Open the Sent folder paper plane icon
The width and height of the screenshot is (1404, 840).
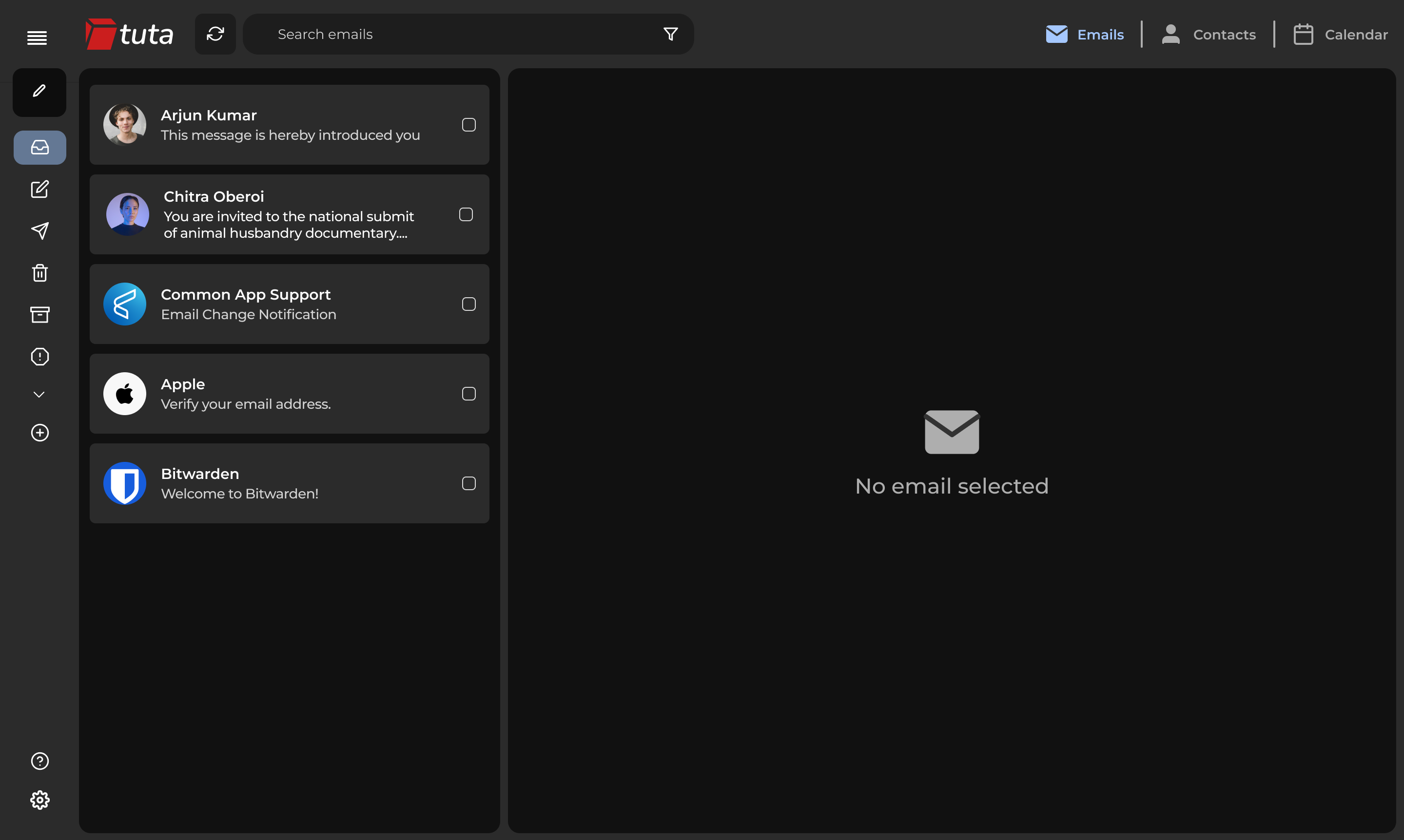(x=39, y=231)
